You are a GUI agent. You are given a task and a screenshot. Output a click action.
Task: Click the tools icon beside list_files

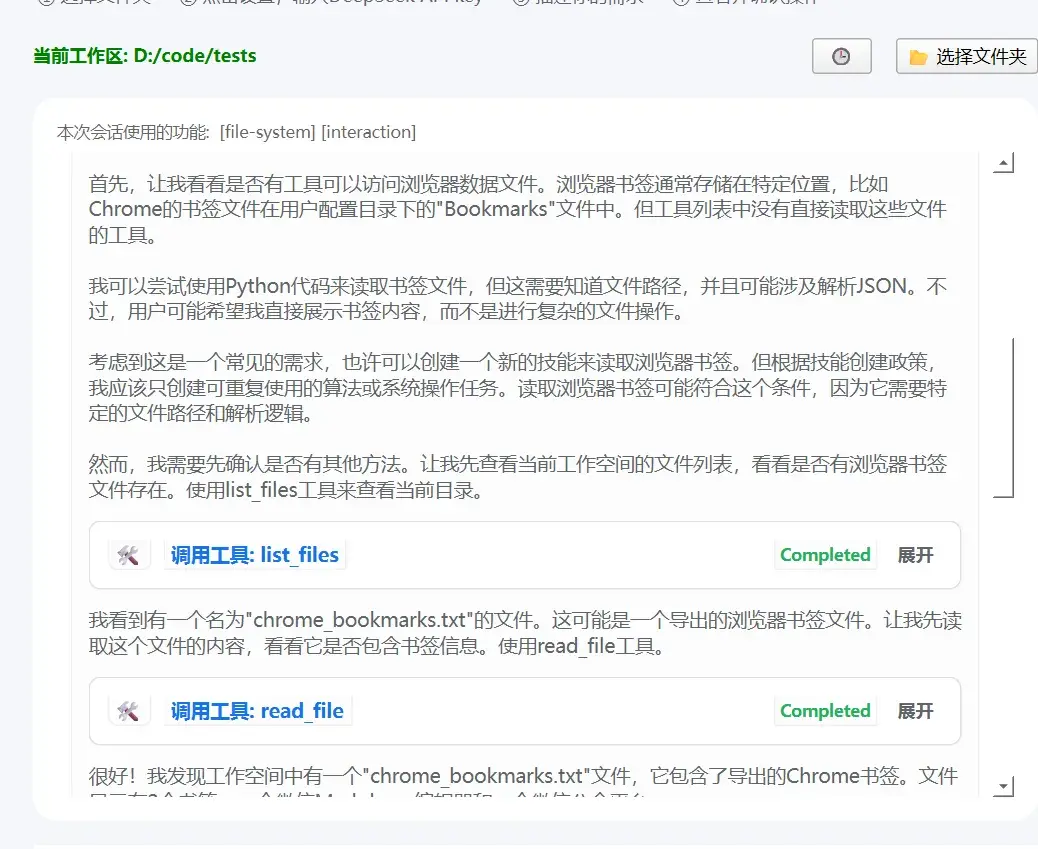pyautogui.click(x=128, y=555)
